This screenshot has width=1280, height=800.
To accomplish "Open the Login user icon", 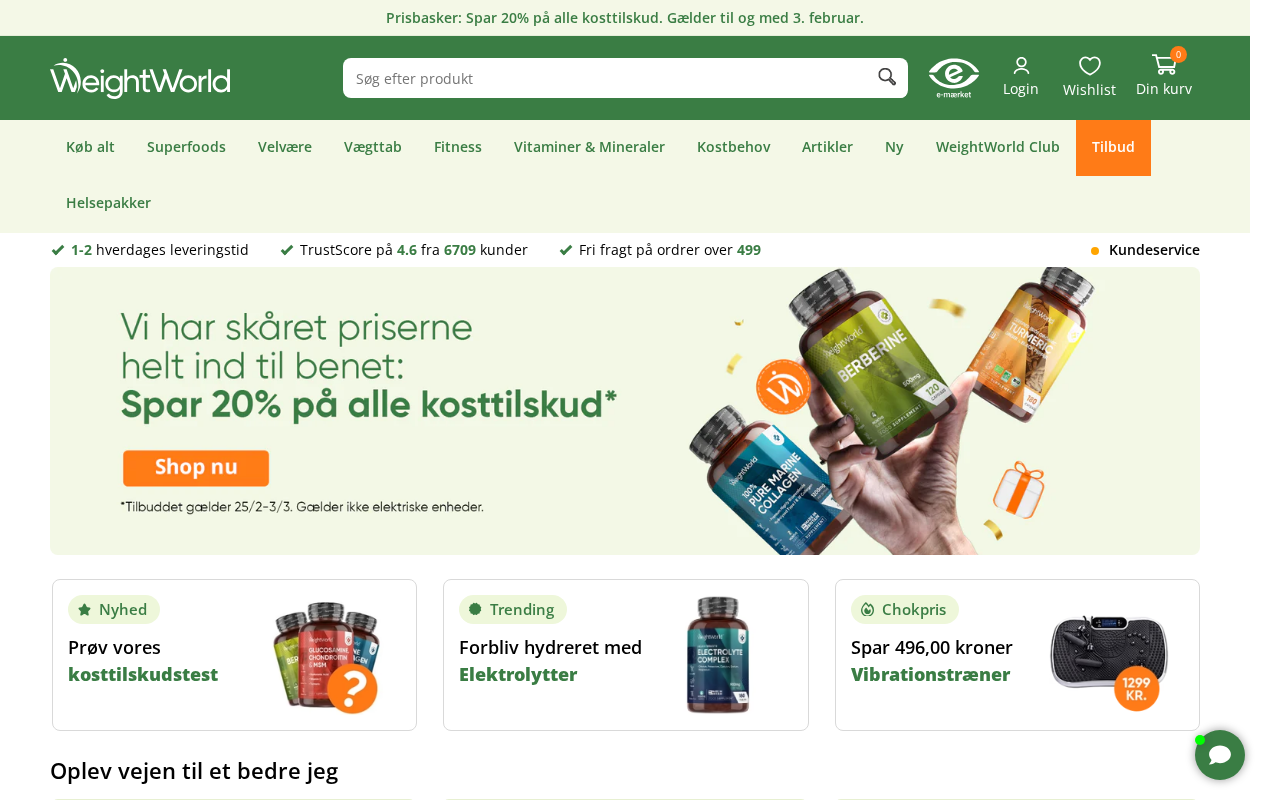I will pyautogui.click(x=1021, y=66).
